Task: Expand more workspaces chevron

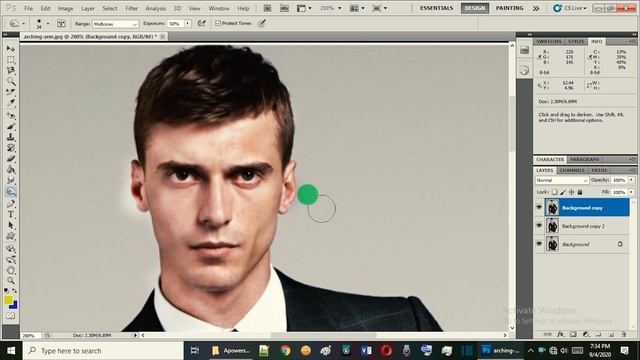Action: click(536, 8)
